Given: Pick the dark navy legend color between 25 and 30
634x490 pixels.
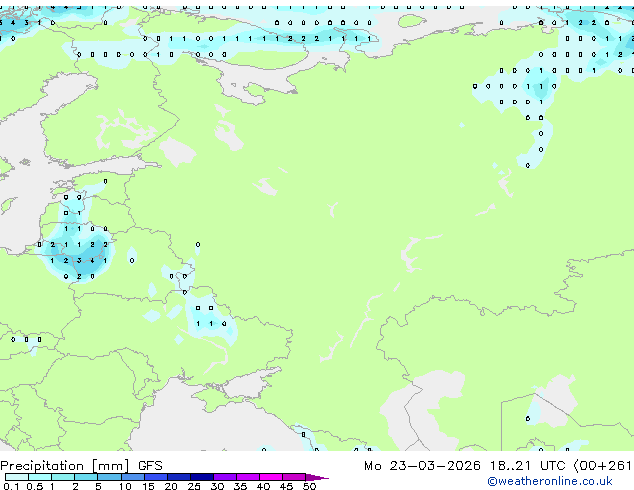Looking at the screenshot, I should click(202, 477).
